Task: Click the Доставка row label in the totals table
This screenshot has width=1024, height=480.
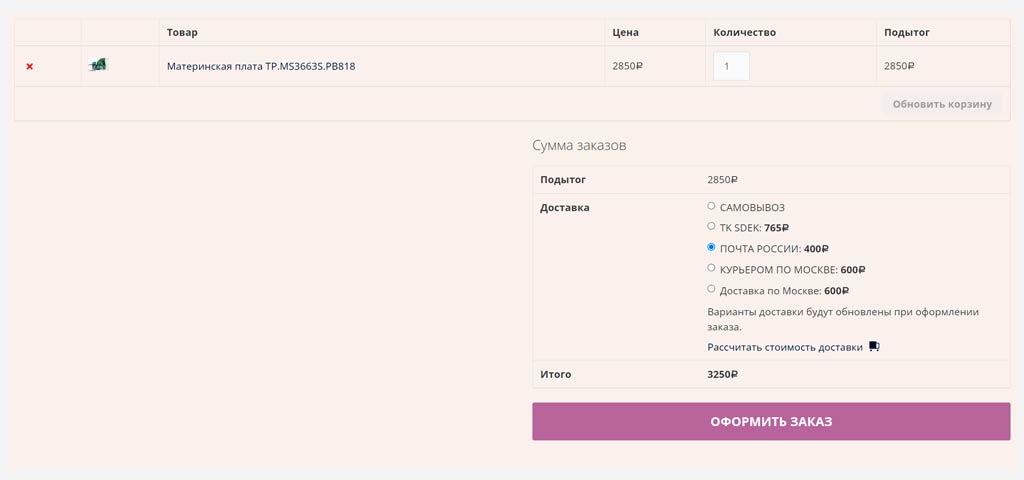Action: 565,208
